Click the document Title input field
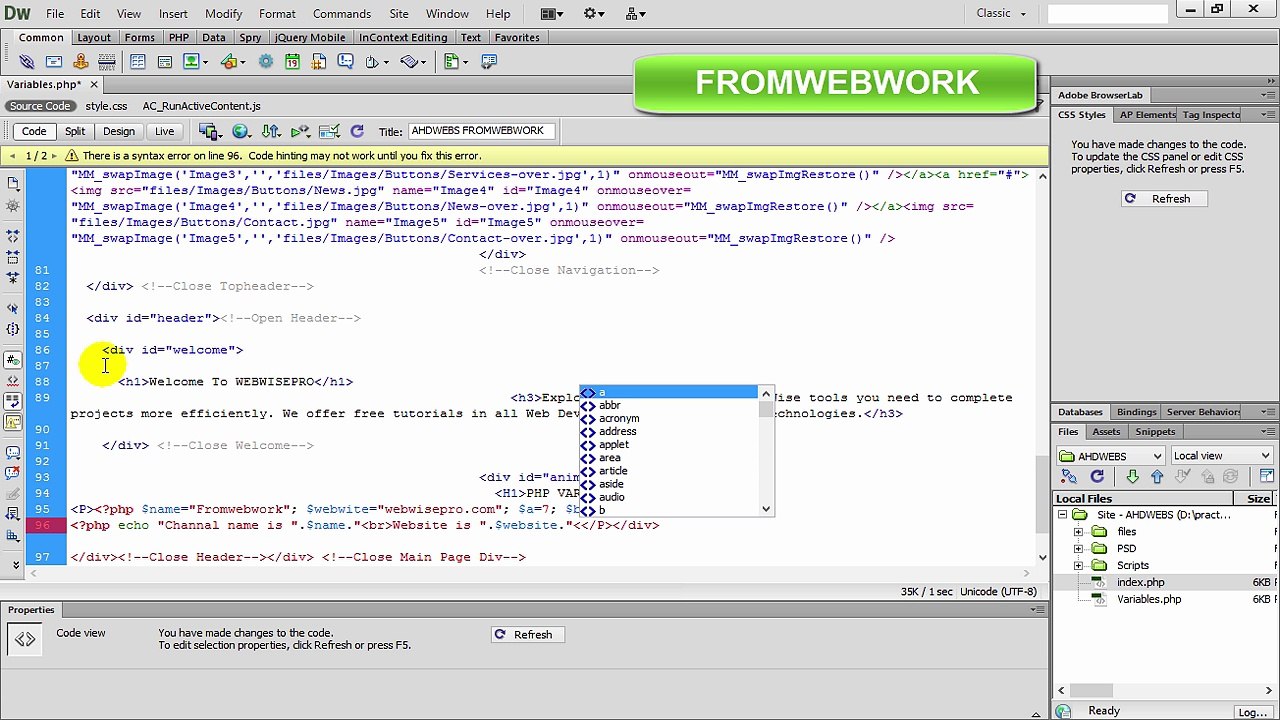 480,131
